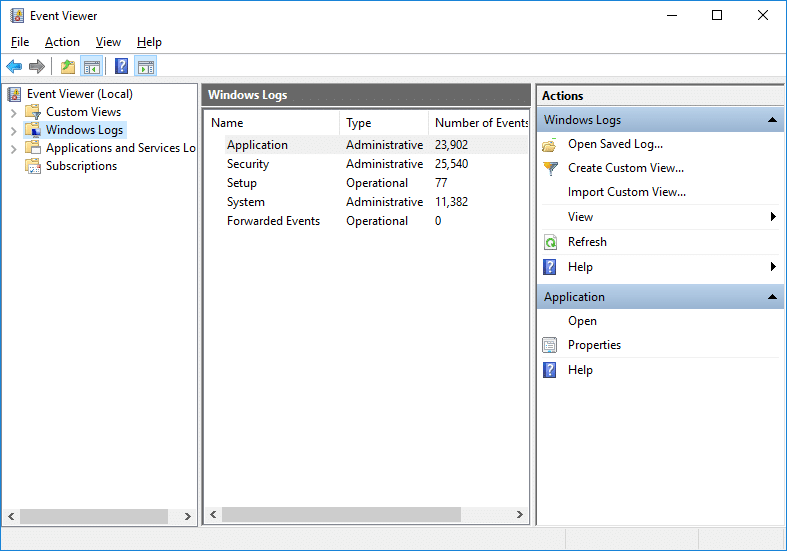The image size is (787, 551).
Task: Click the Help toolbar icon
Action: click(x=121, y=67)
